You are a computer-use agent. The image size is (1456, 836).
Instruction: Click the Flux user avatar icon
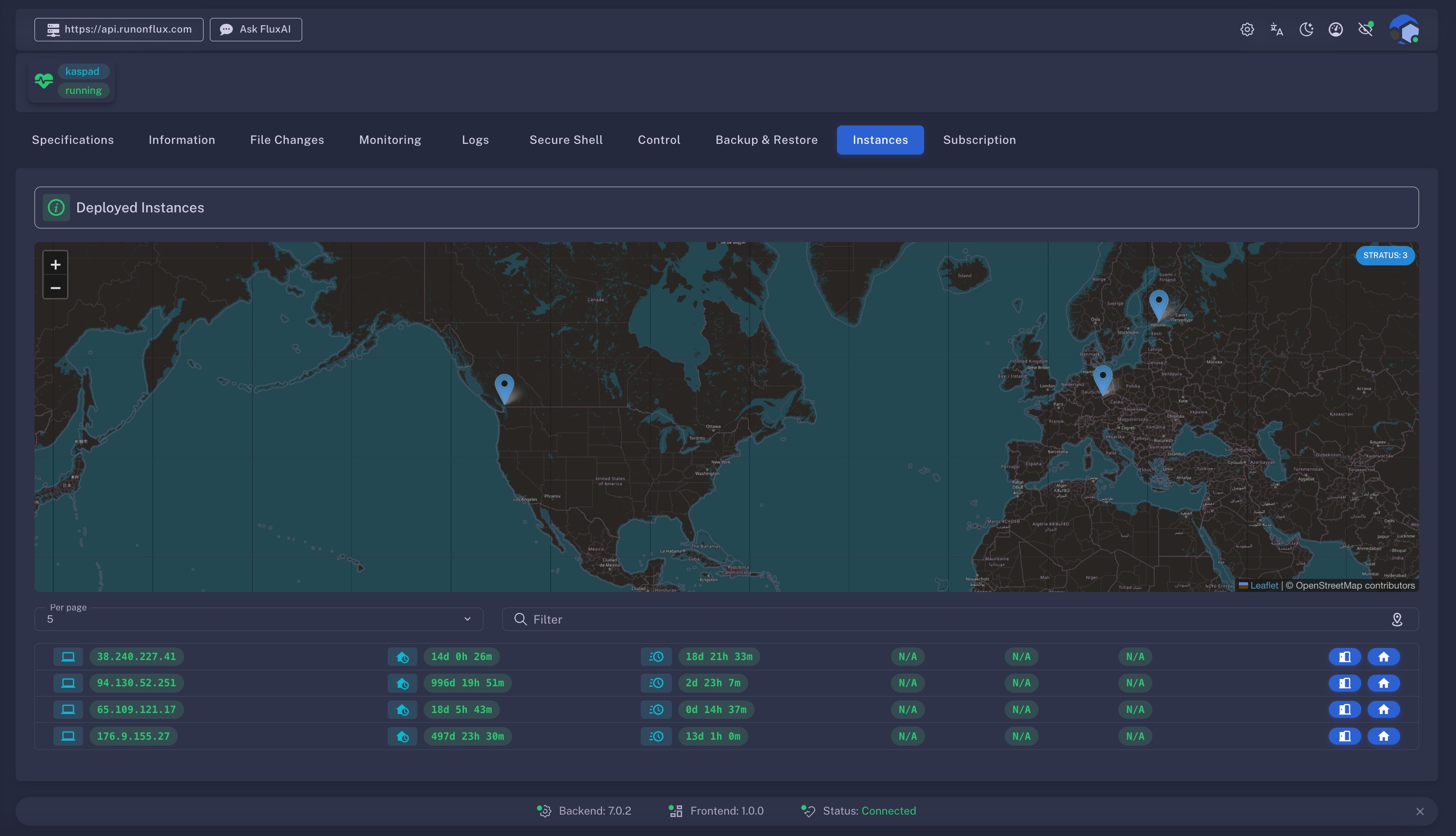[1404, 29]
